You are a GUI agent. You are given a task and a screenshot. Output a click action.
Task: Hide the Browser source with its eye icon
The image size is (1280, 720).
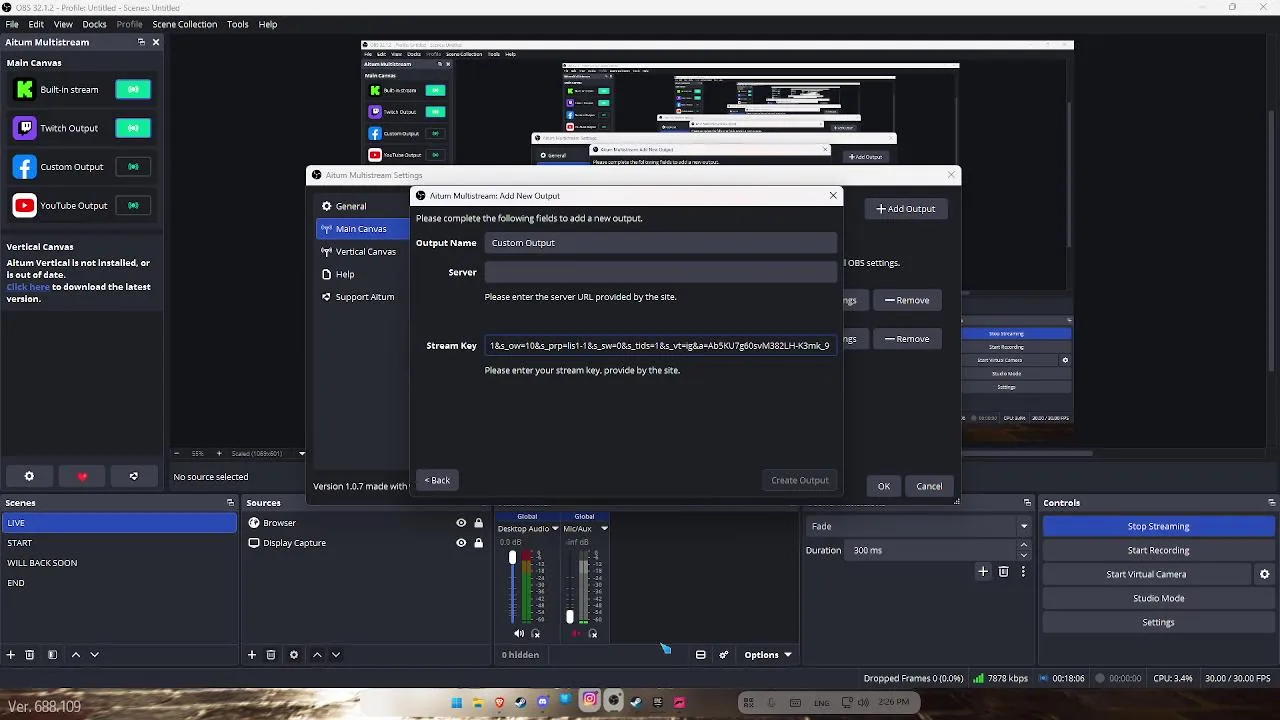[461, 523]
